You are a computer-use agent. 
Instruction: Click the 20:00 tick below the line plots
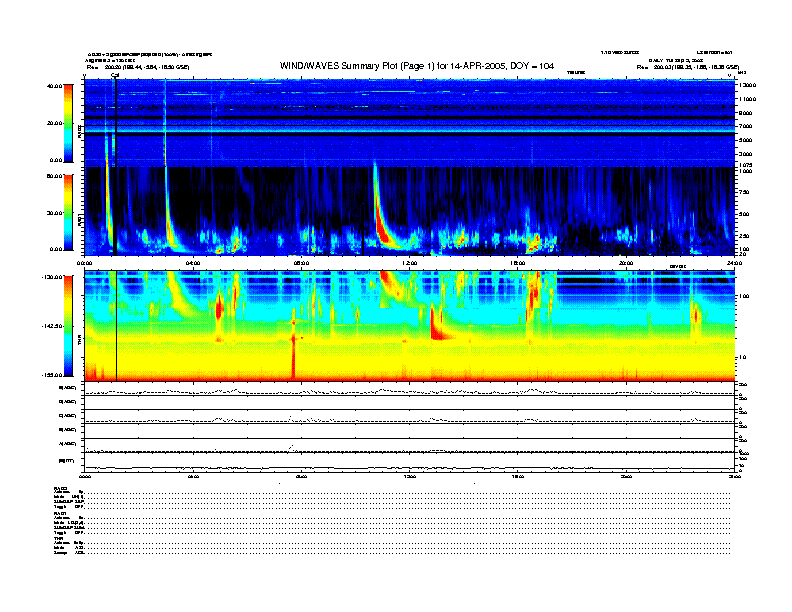[626, 476]
